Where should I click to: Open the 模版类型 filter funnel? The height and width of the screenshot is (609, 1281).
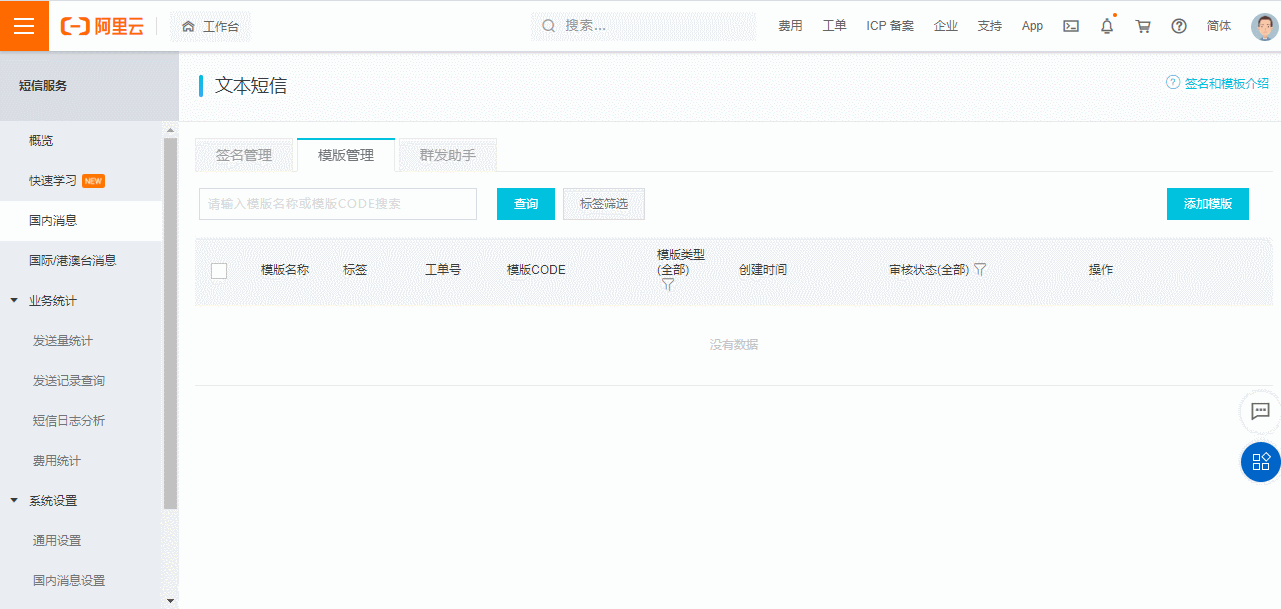pyautogui.click(x=667, y=284)
